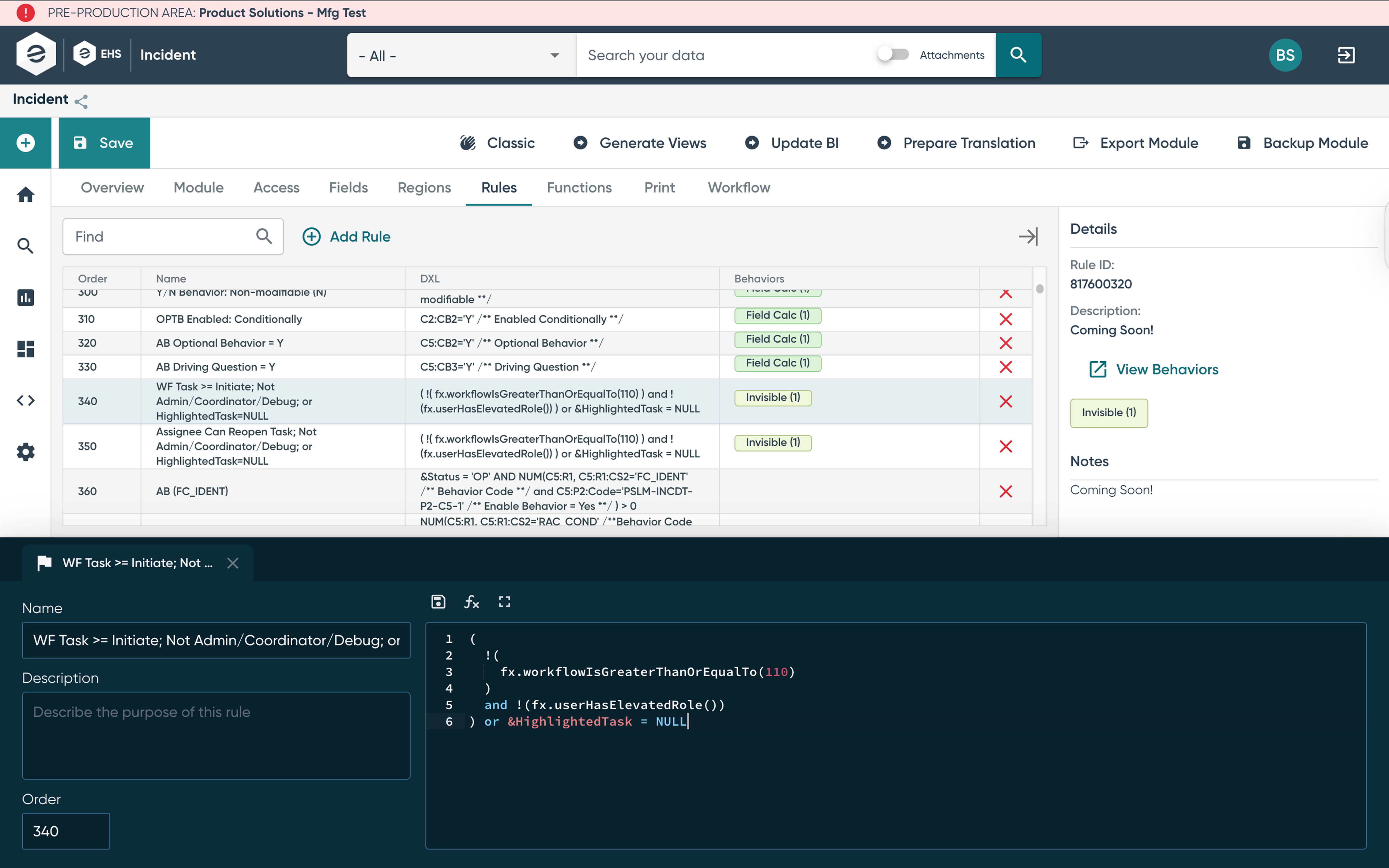Close the WF Task rule tab
1389x868 pixels.
pyautogui.click(x=232, y=563)
